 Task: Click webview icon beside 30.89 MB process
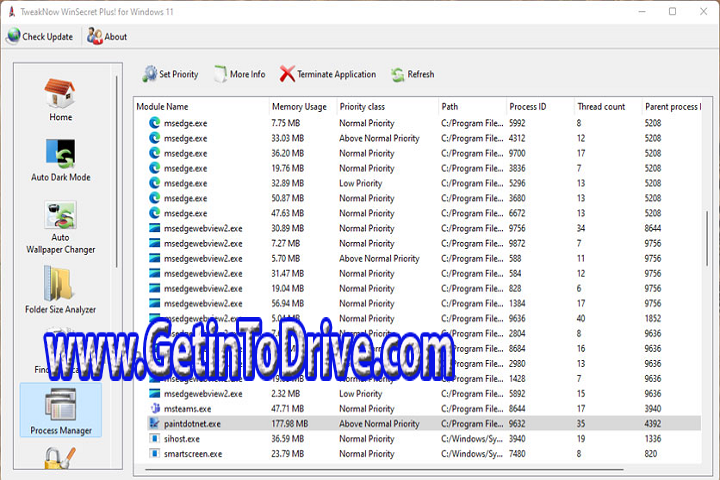[155, 228]
